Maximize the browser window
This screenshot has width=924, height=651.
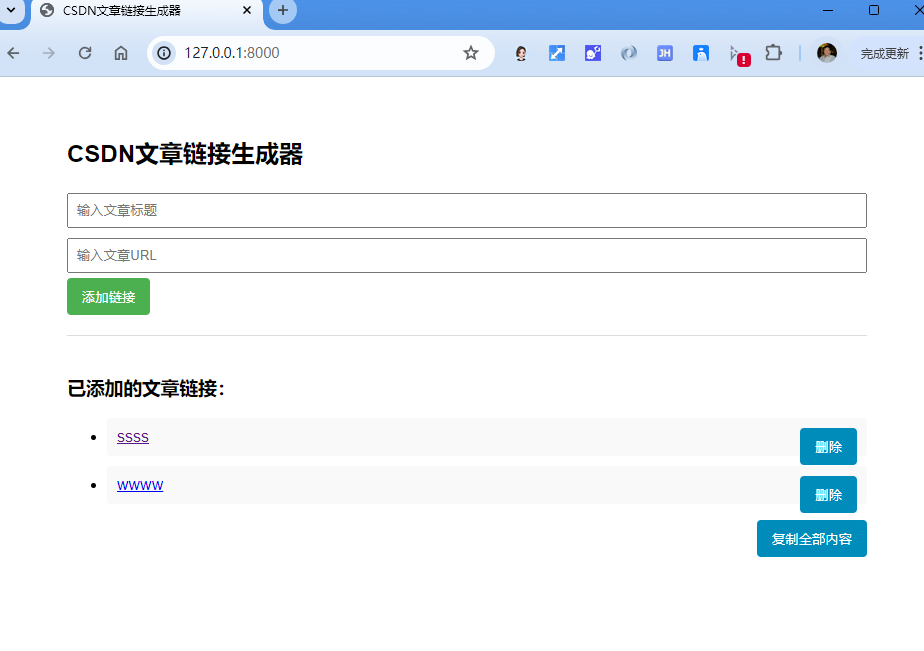click(x=874, y=11)
